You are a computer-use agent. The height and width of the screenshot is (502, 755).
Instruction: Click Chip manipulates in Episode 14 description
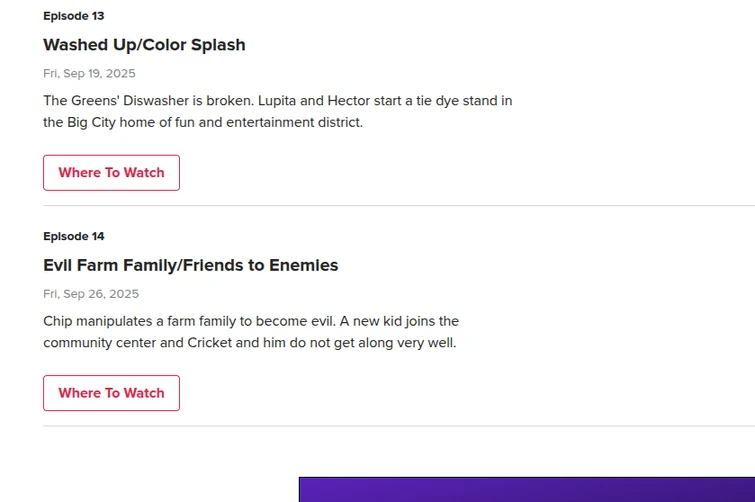[101, 322]
